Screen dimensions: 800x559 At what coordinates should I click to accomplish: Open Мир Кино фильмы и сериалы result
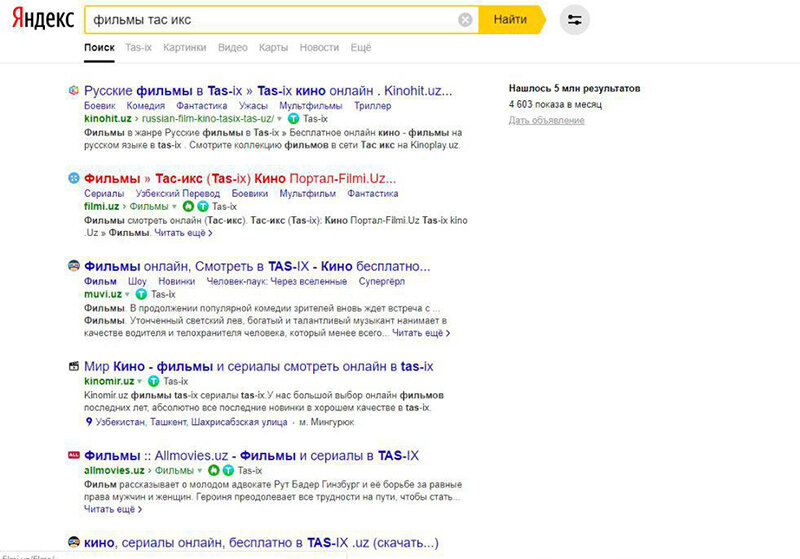258,366
